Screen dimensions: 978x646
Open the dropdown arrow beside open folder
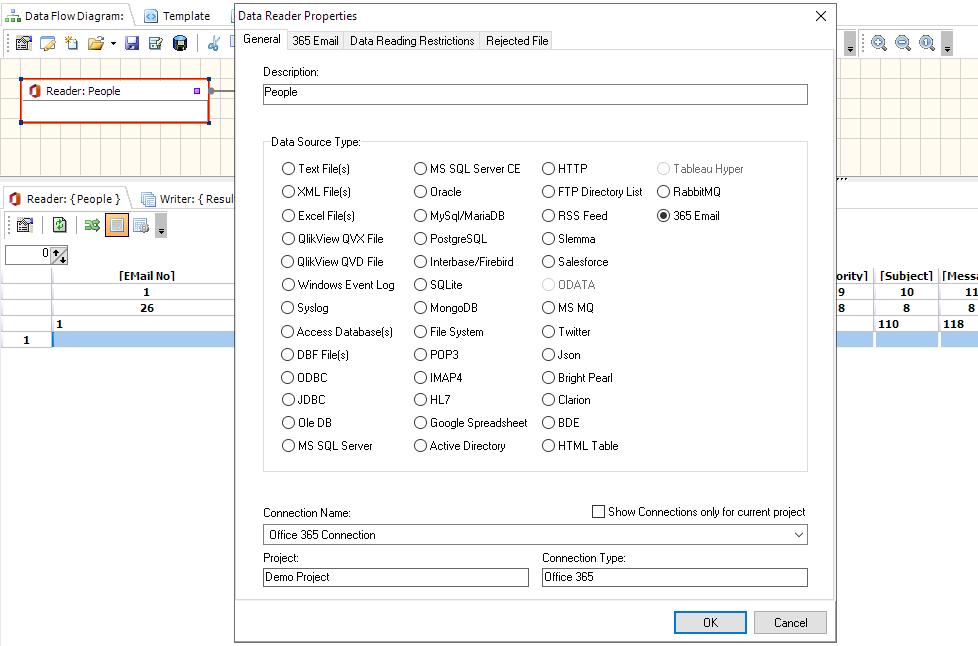point(113,43)
